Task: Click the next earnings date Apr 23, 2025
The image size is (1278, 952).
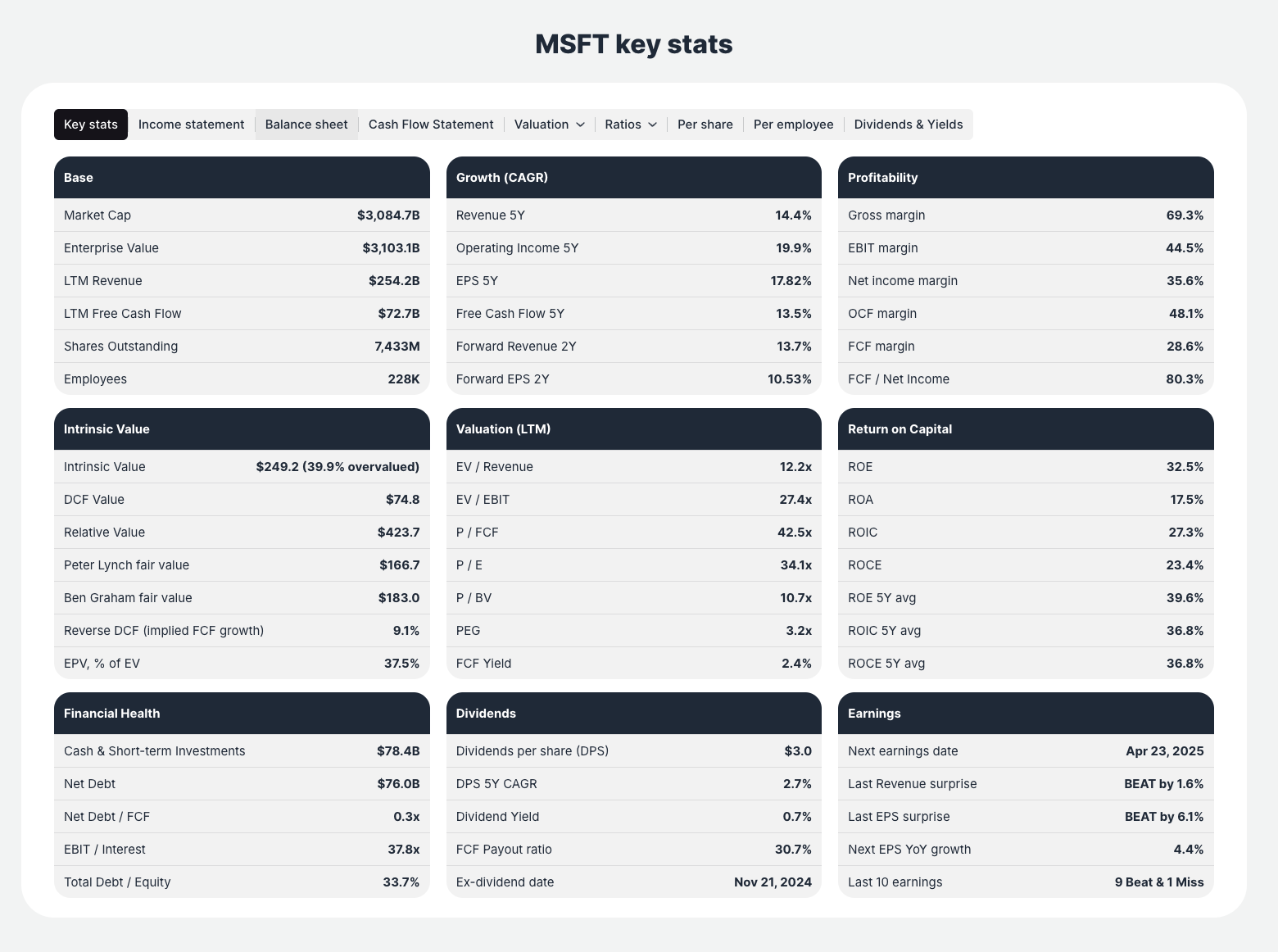Action: click(x=1165, y=750)
